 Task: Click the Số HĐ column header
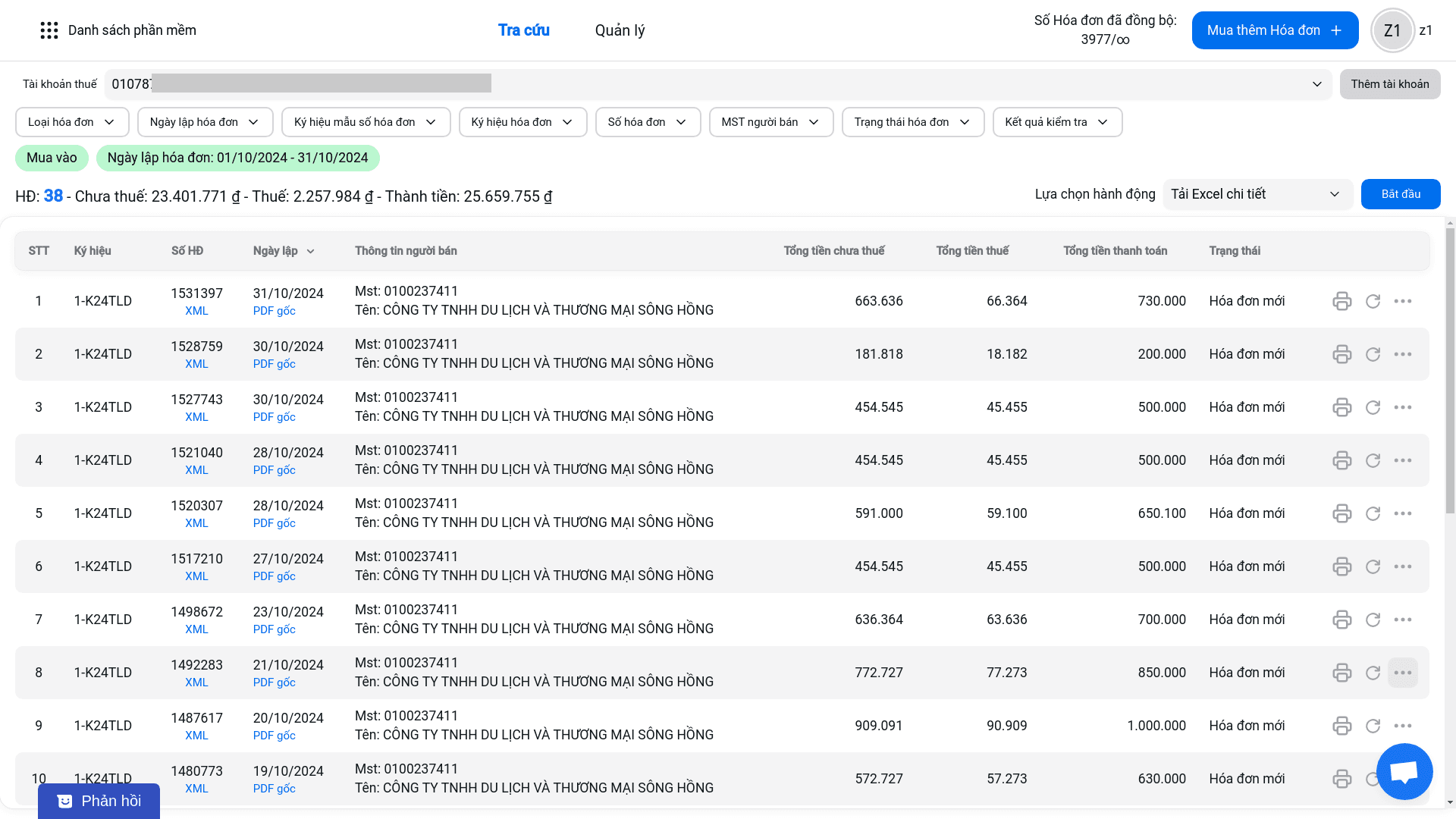click(187, 251)
